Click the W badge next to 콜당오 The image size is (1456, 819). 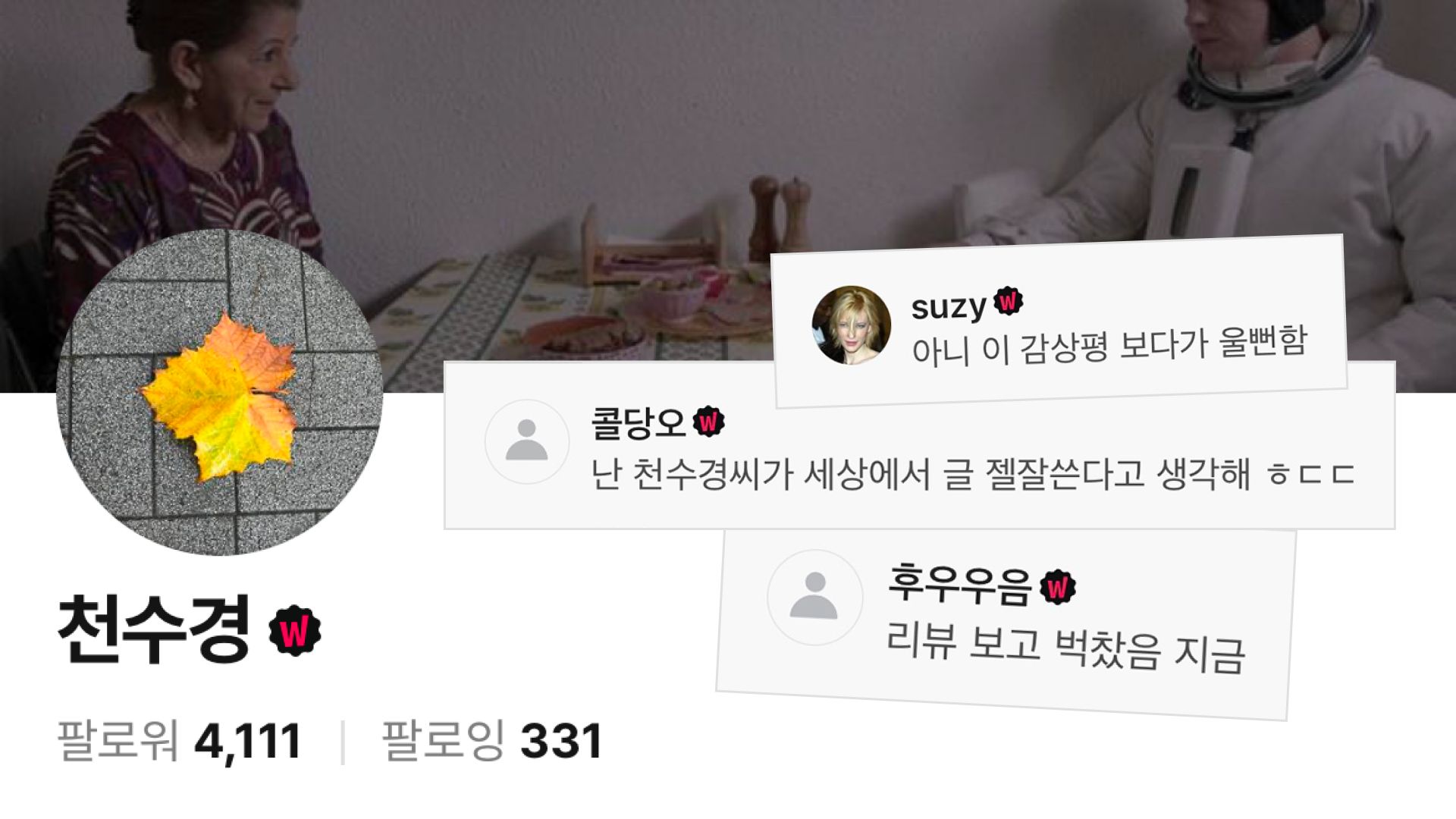708,422
